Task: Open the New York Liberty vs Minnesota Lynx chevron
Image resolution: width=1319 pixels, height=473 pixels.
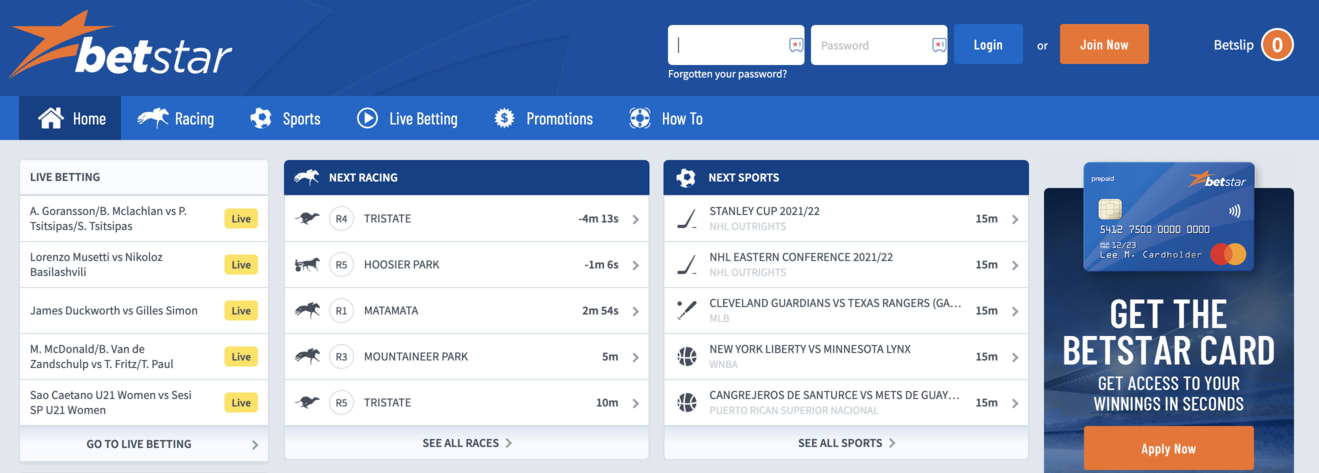Action: (1015, 357)
